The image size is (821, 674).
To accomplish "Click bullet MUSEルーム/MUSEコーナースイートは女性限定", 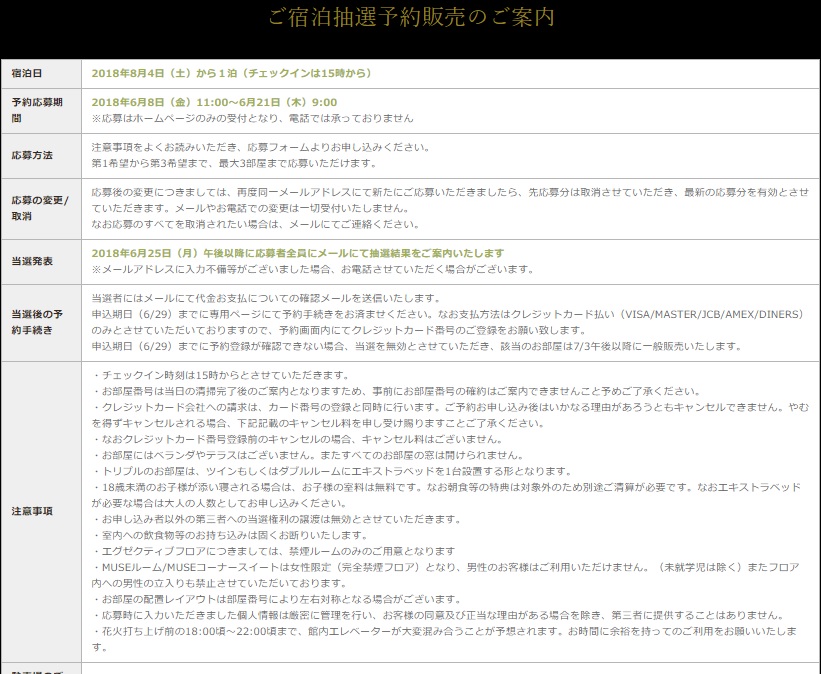I will coord(446,575).
